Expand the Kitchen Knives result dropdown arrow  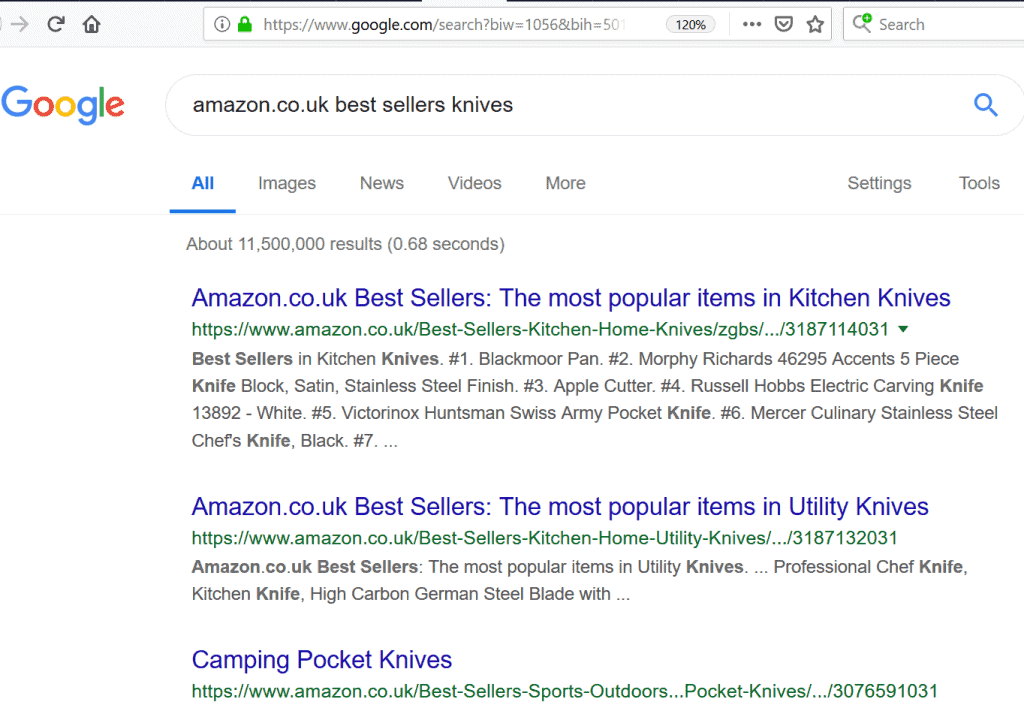(x=903, y=329)
